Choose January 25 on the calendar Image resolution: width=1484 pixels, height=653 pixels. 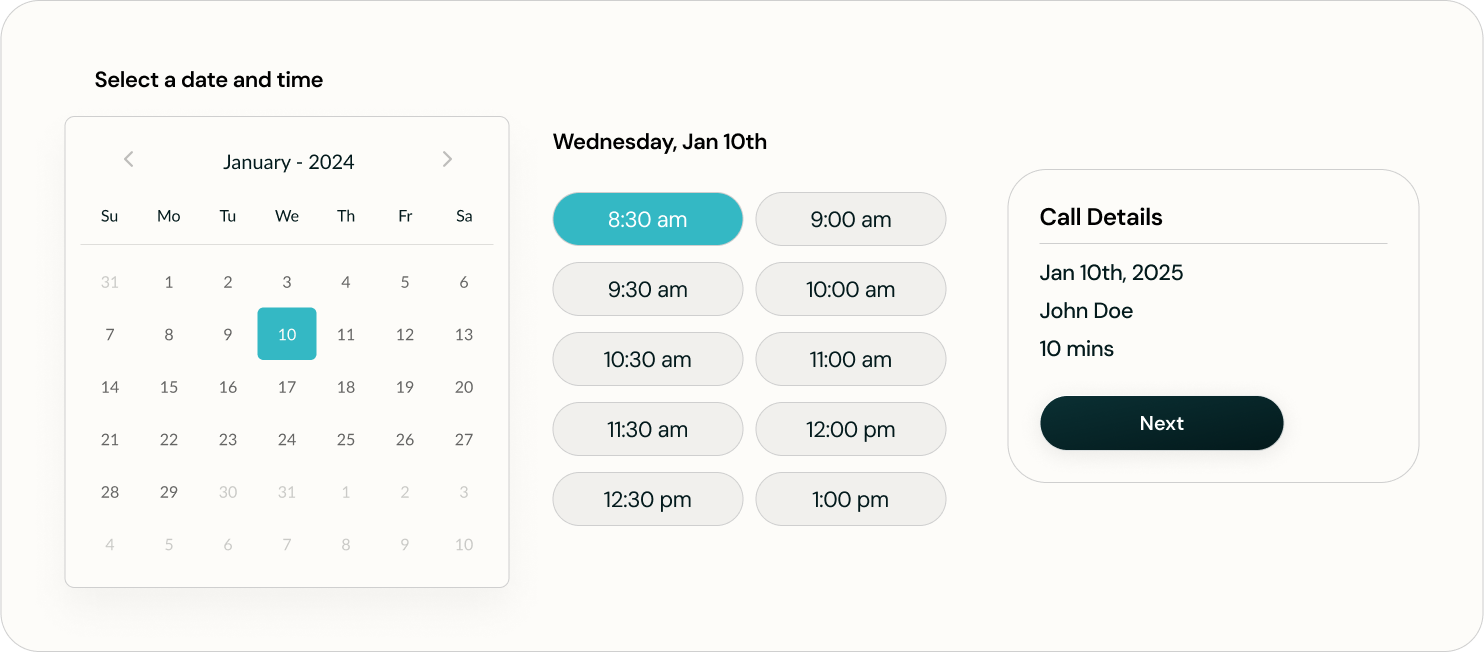click(x=346, y=439)
